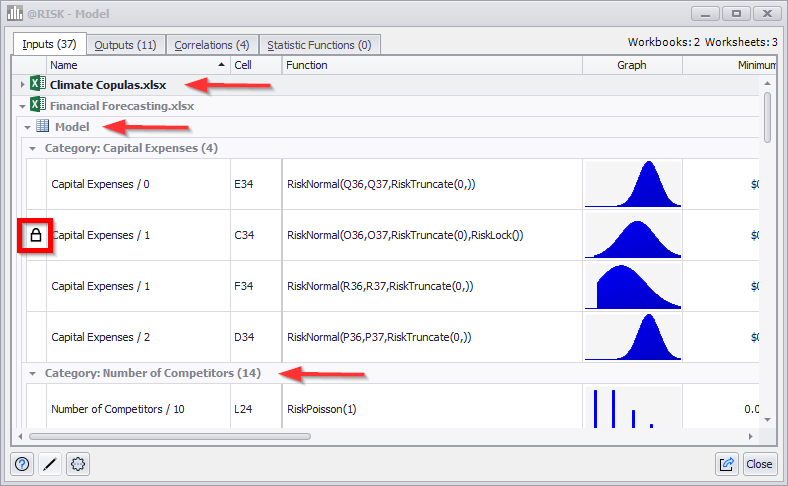The height and width of the screenshot is (486, 788).
Task: Sort by the Name column header
Action: [130, 65]
